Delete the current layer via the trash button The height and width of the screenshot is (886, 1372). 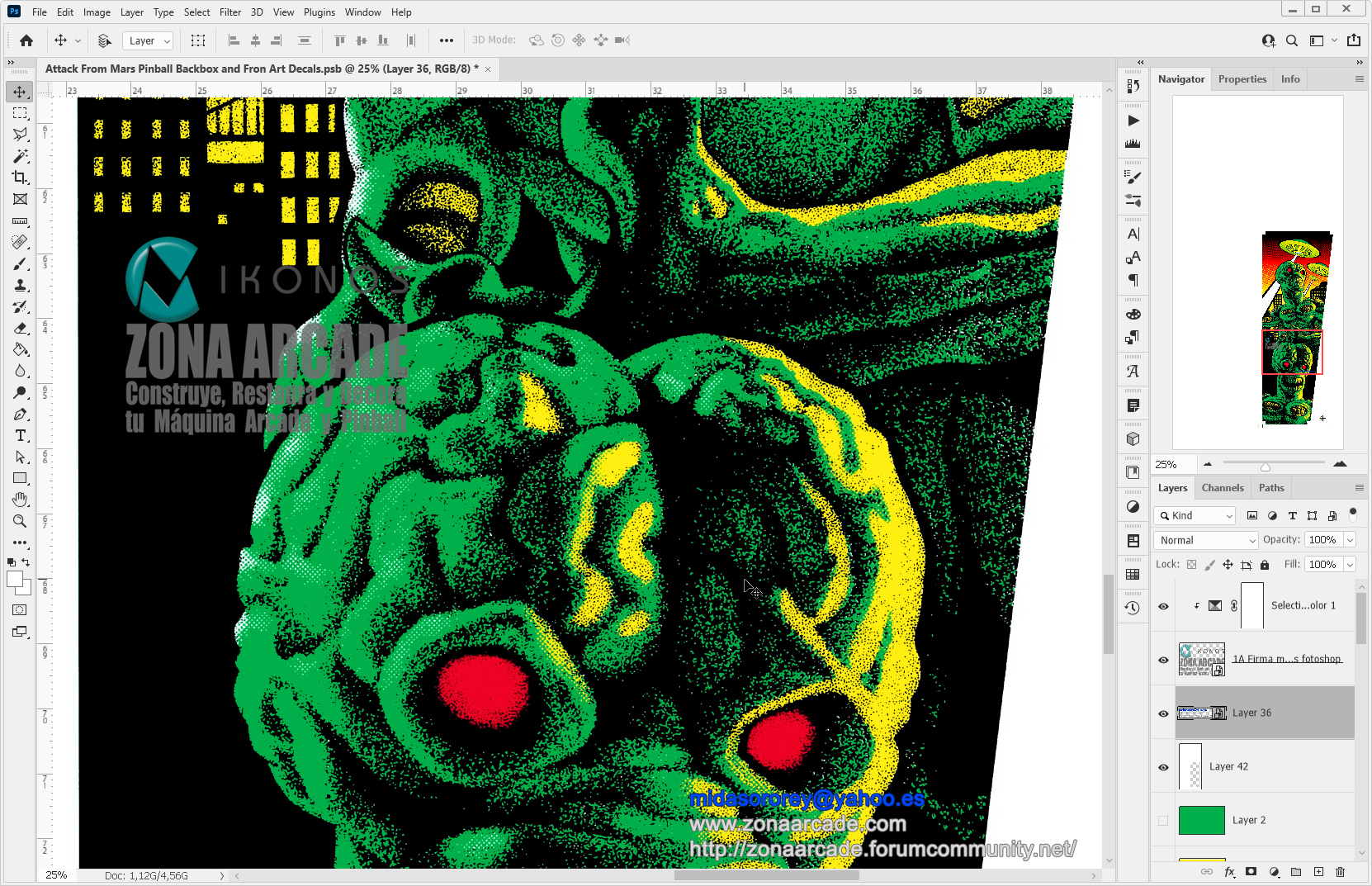tap(1341, 871)
